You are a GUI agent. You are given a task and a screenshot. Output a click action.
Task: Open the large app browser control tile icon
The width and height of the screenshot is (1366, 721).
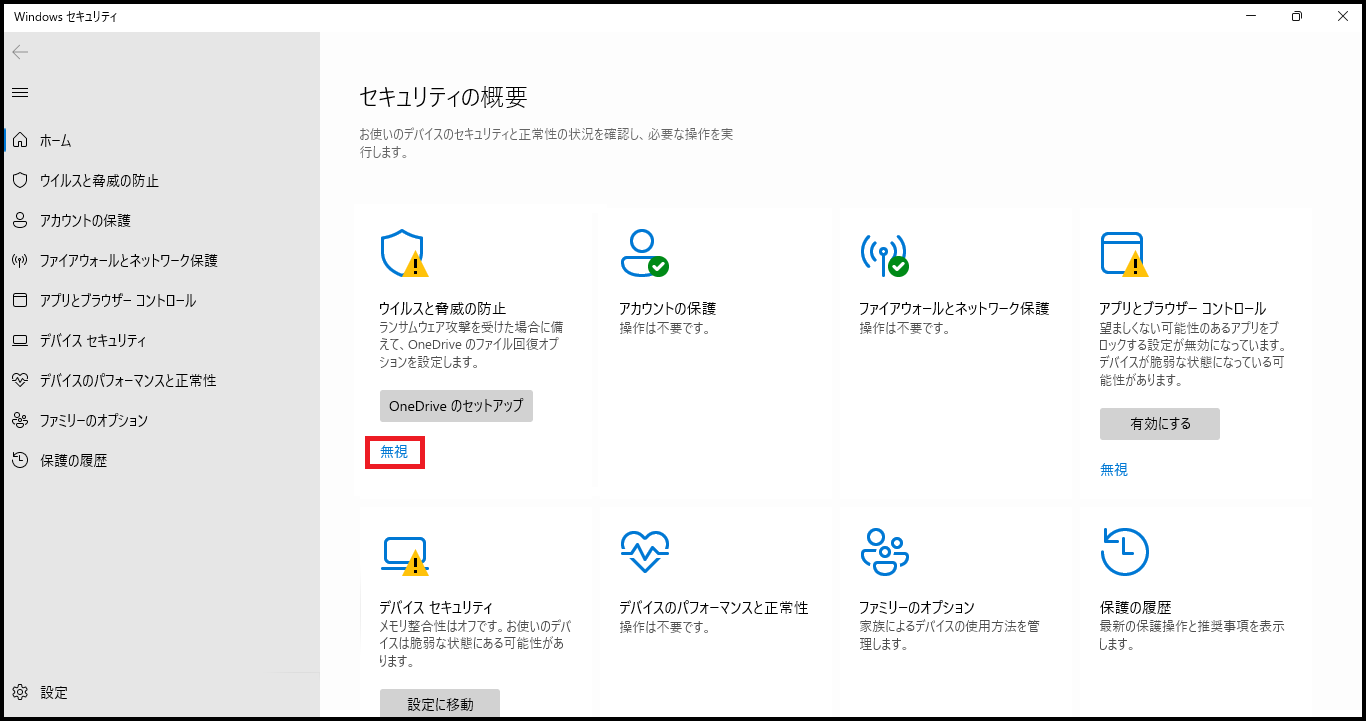pos(1124,254)
